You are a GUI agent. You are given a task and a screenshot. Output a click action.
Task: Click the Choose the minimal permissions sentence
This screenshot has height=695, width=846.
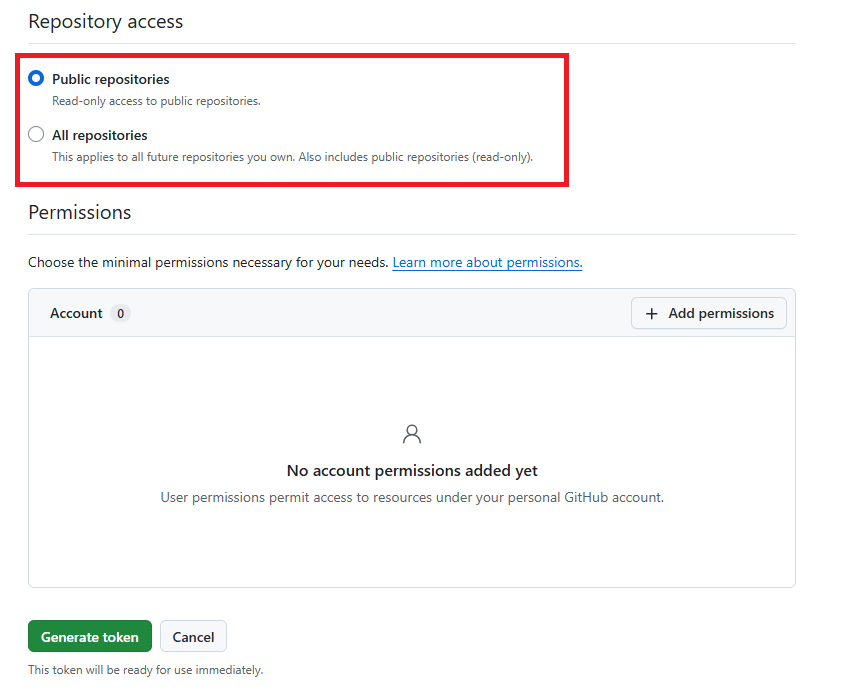208,262
